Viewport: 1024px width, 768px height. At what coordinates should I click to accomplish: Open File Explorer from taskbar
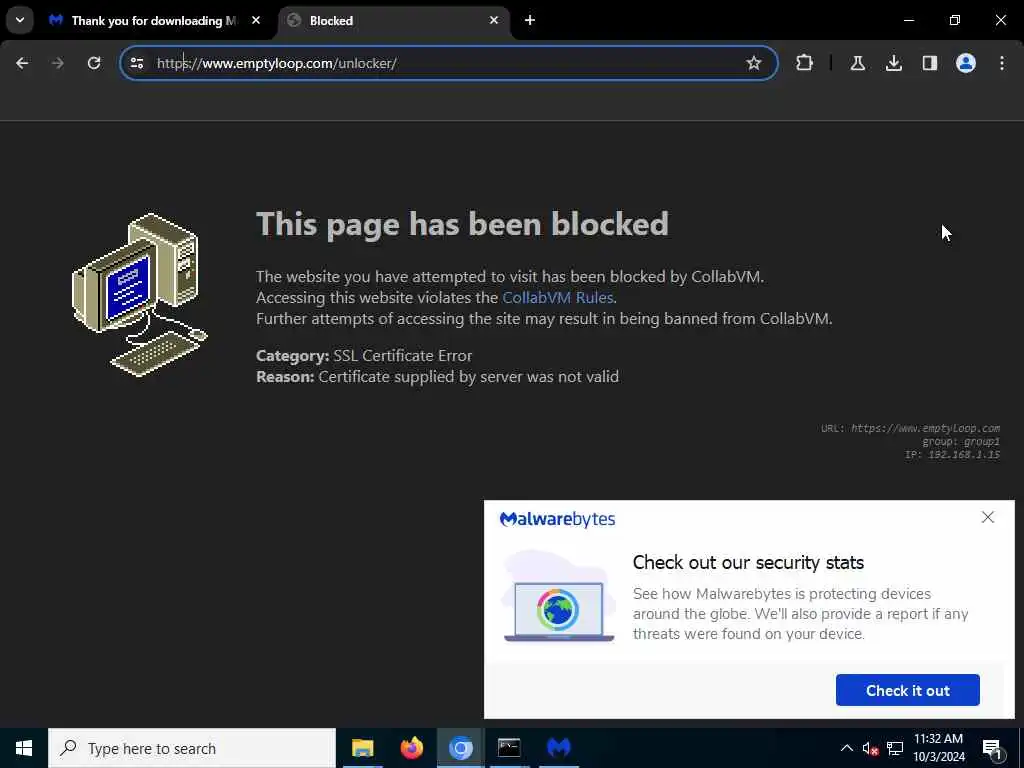362,748
